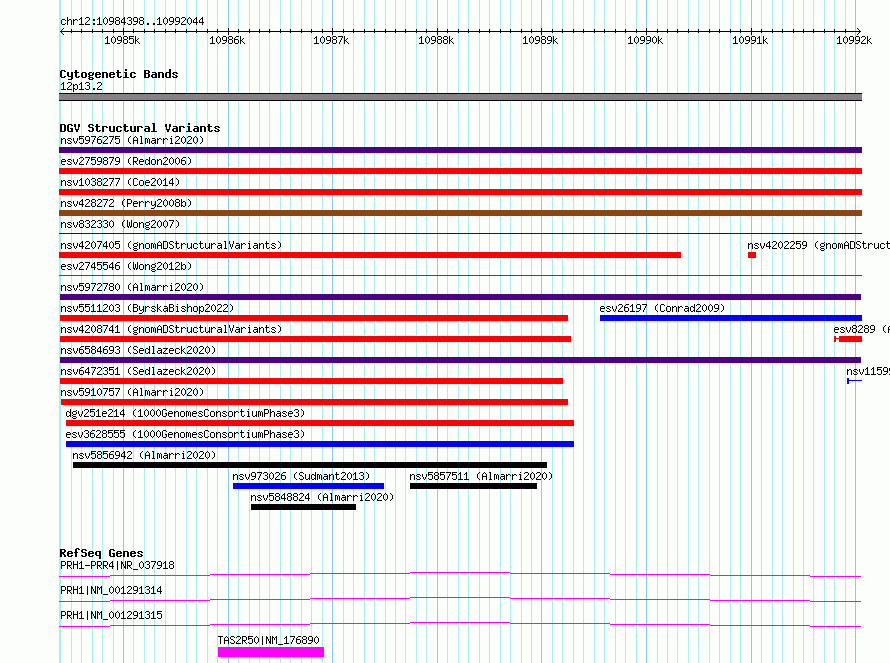This screenshot has height=663, width=890.
Task: Select nsv4207405 gnomAD structural variant label
Action: 171,245
